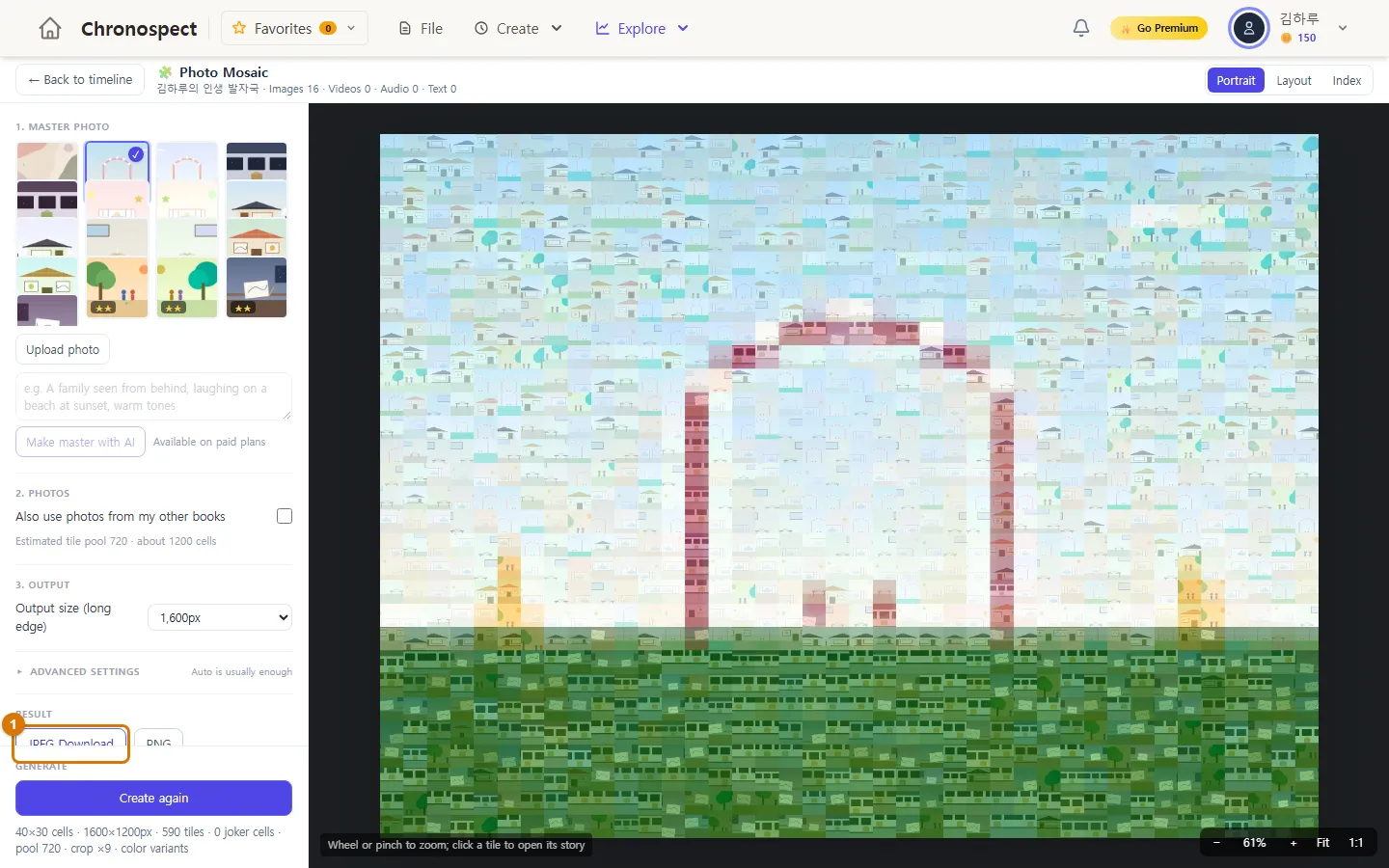Open the Explore menu
The width and height of the screenshot is (1389, 868).
pos(641,28)
